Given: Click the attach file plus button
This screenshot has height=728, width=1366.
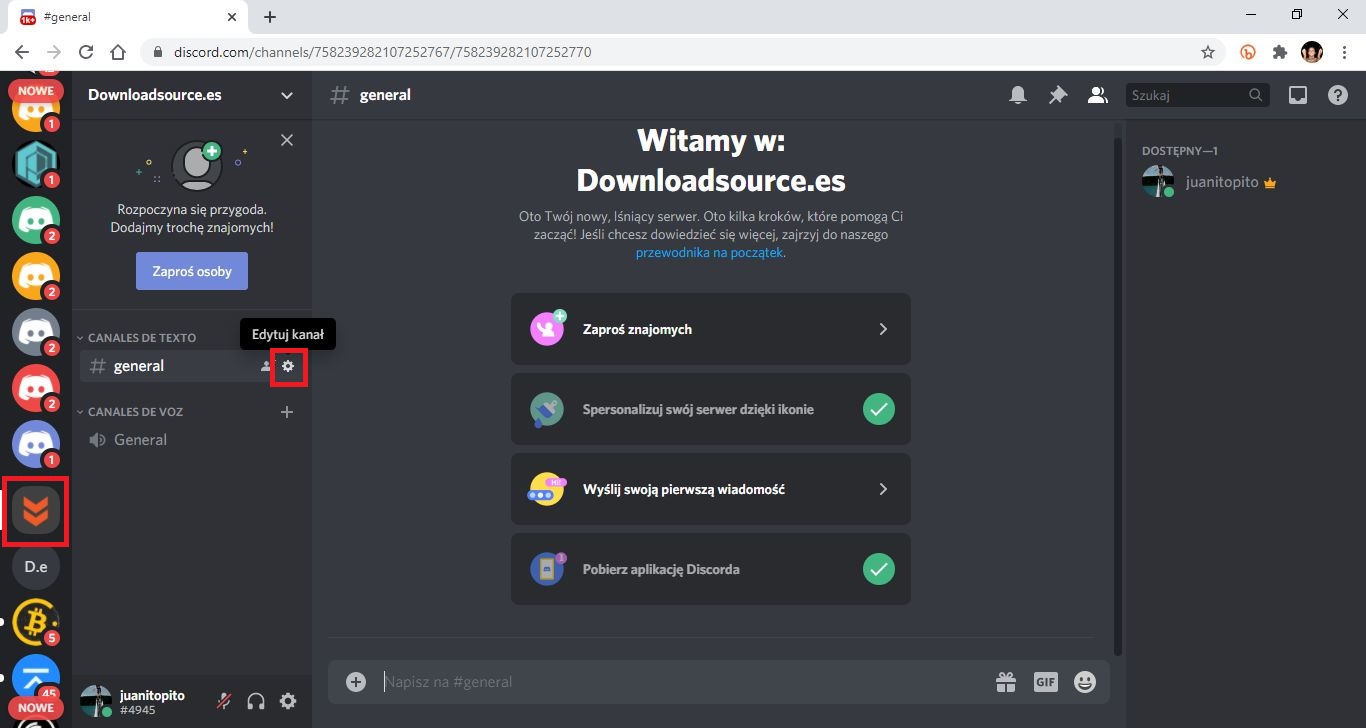Looking at the screenshot, I should click(x=356, y=682).
